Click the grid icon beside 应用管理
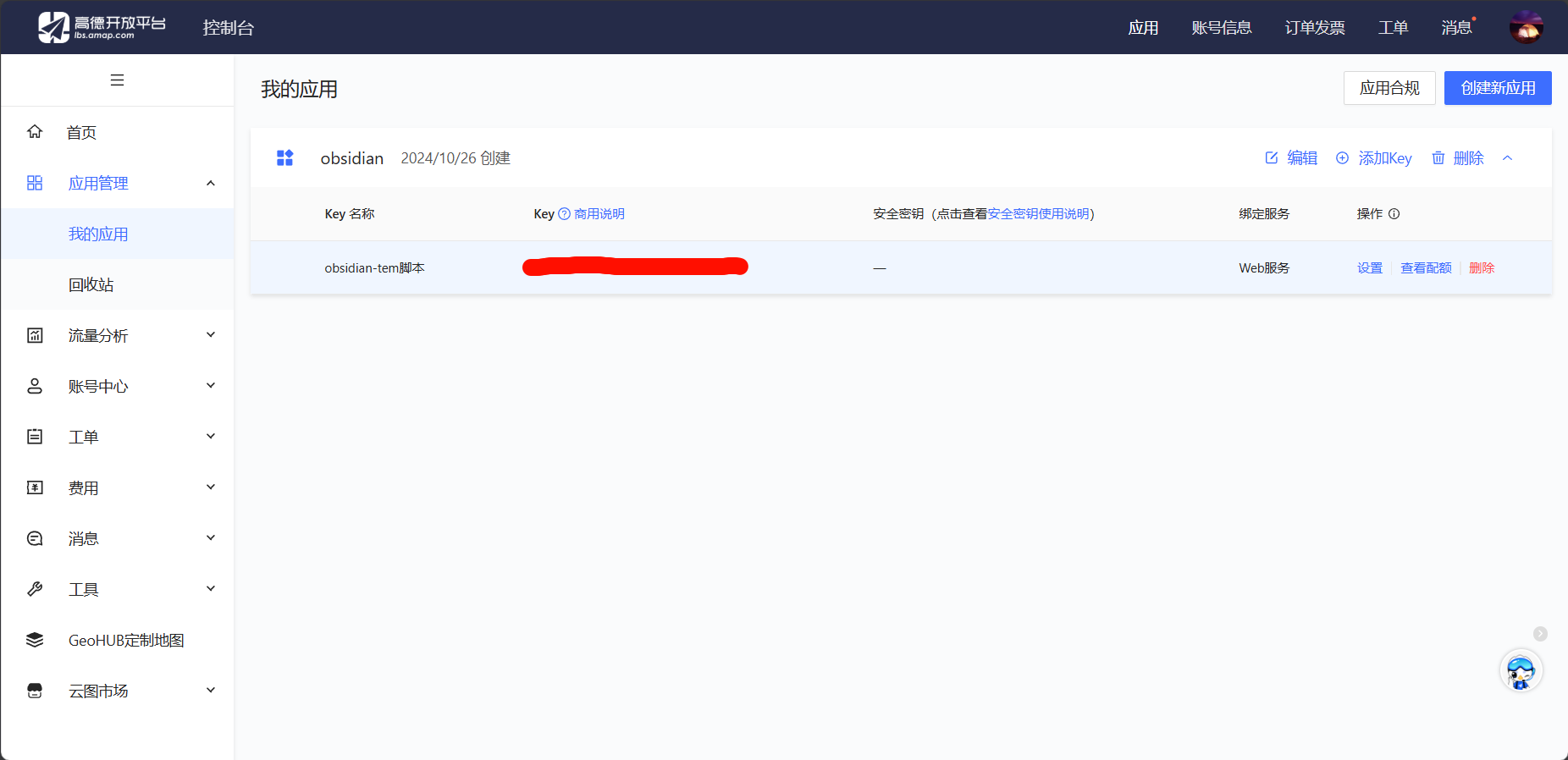1568x760 pixels. (35, 183)
